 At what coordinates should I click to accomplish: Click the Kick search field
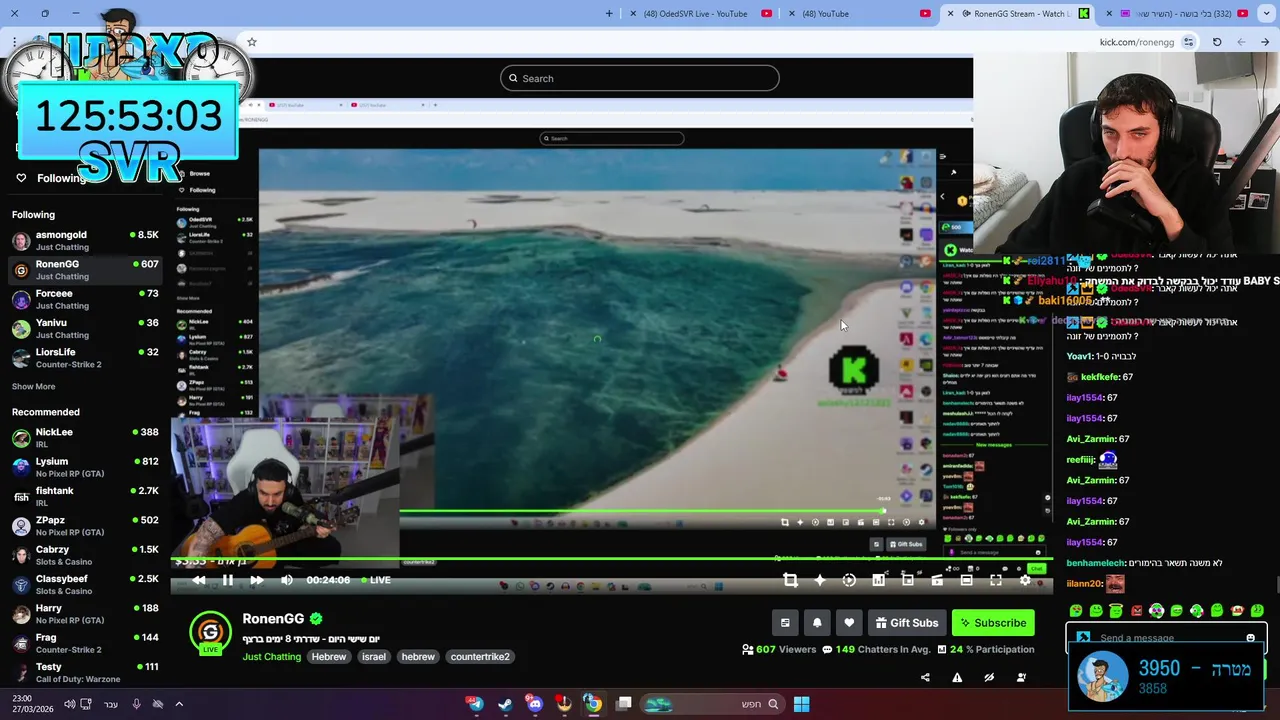[x=639, y=78]
